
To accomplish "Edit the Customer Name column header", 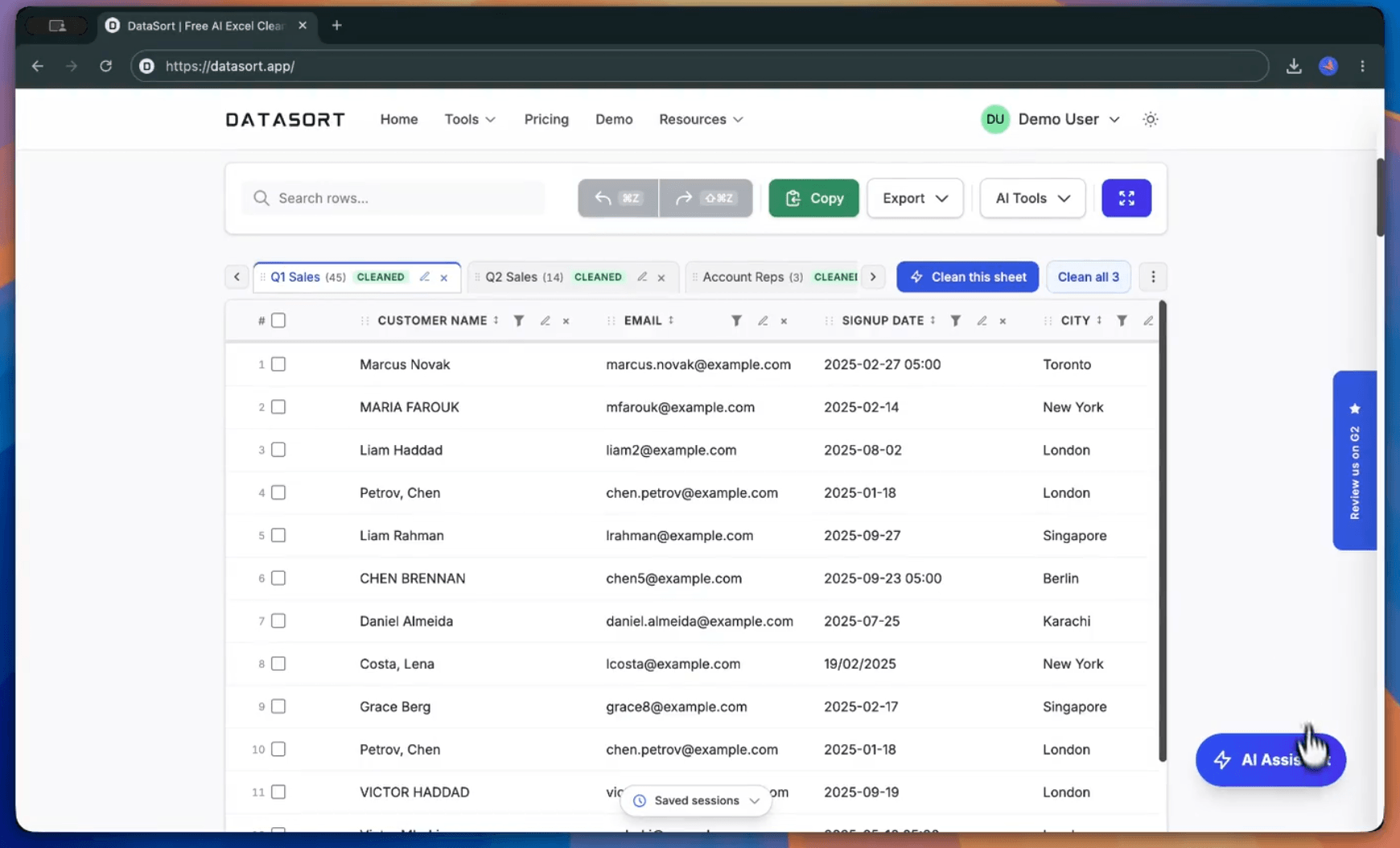I will coord(546,320).
